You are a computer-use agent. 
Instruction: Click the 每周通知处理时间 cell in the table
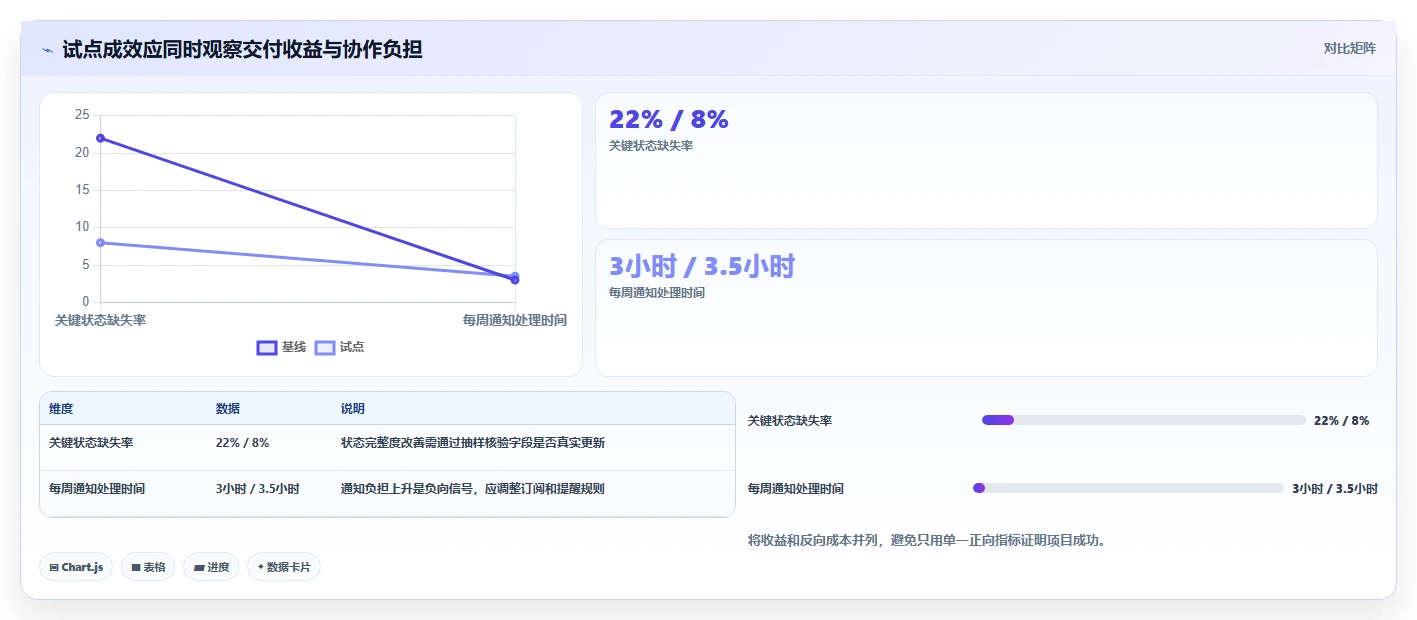[97, 489]
